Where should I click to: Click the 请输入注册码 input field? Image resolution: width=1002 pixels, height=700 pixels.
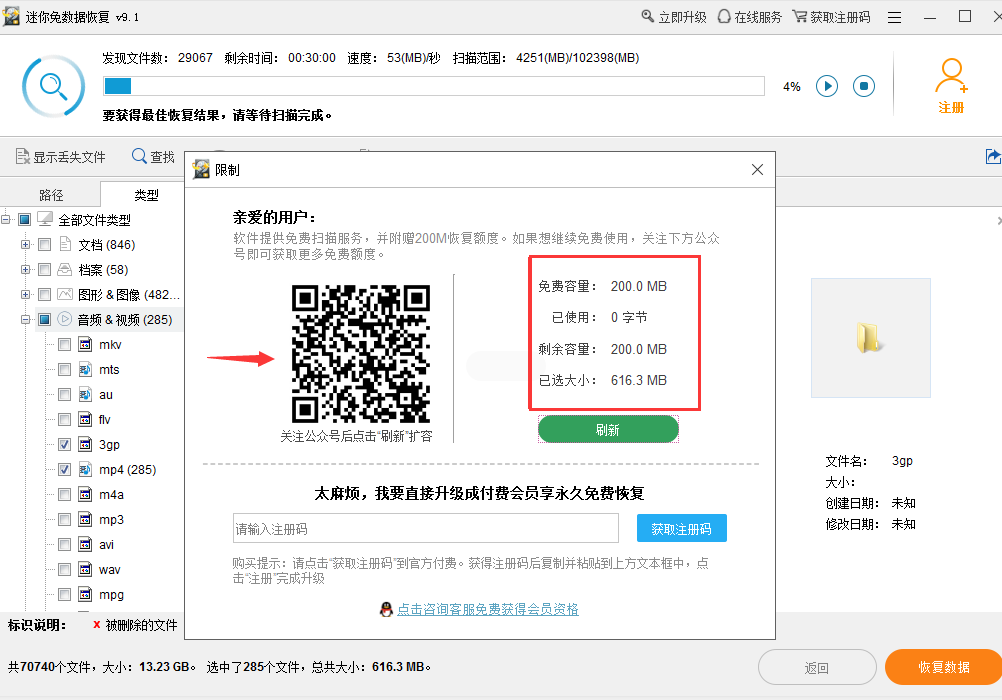click(426, 528)
